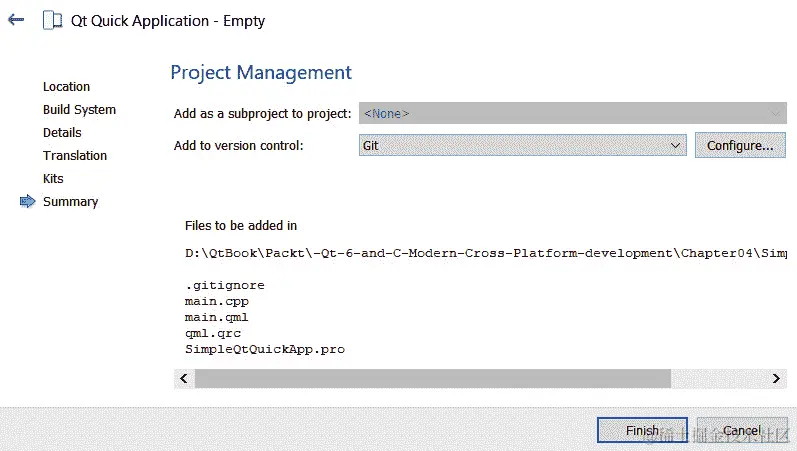Viewport: 797px width, 451px height.
Task: Select the Build System wizard step
Action: pyautogui.click(x=79, y=110)
